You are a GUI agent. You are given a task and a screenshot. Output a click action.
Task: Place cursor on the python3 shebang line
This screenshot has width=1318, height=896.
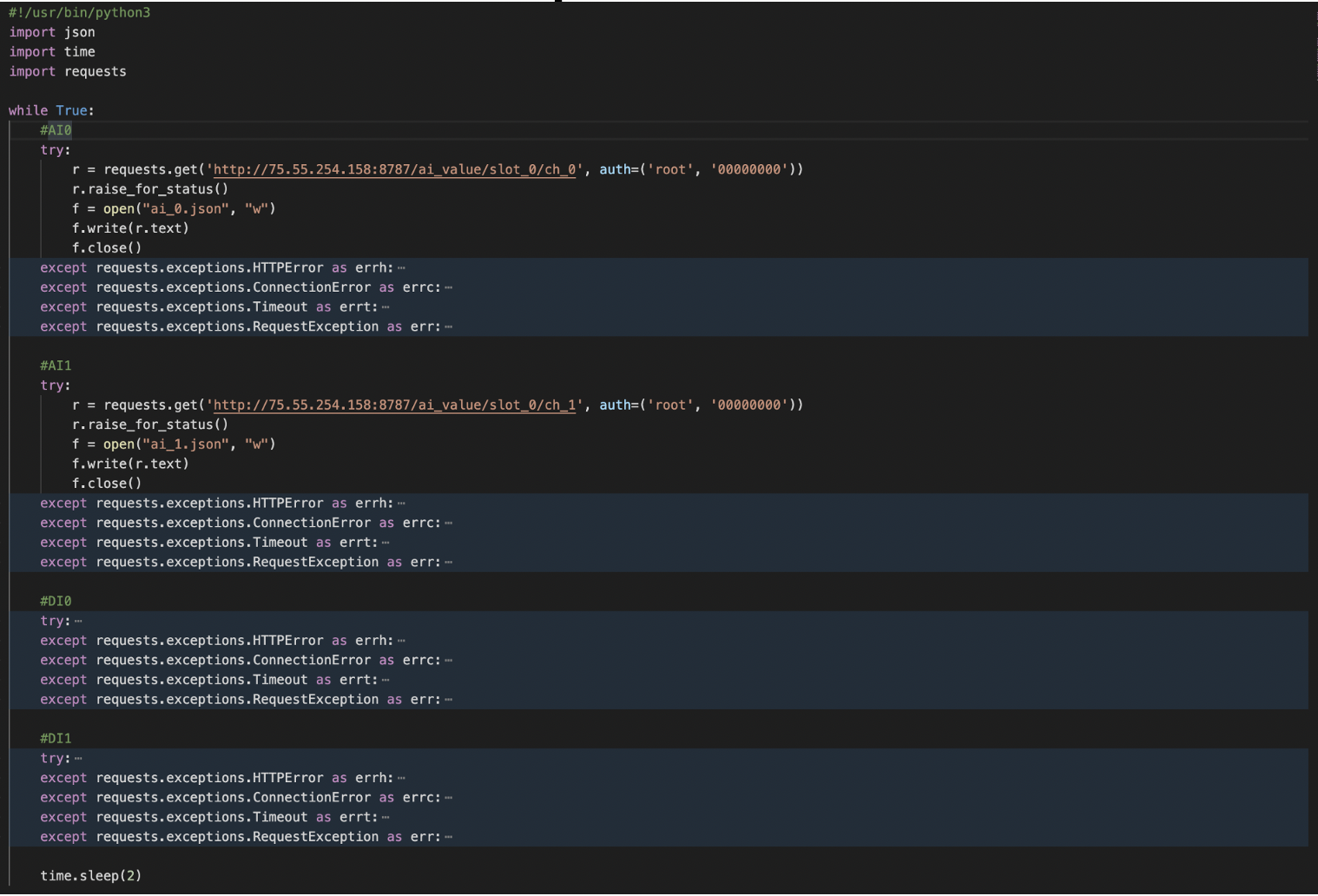tap(79, 13)
